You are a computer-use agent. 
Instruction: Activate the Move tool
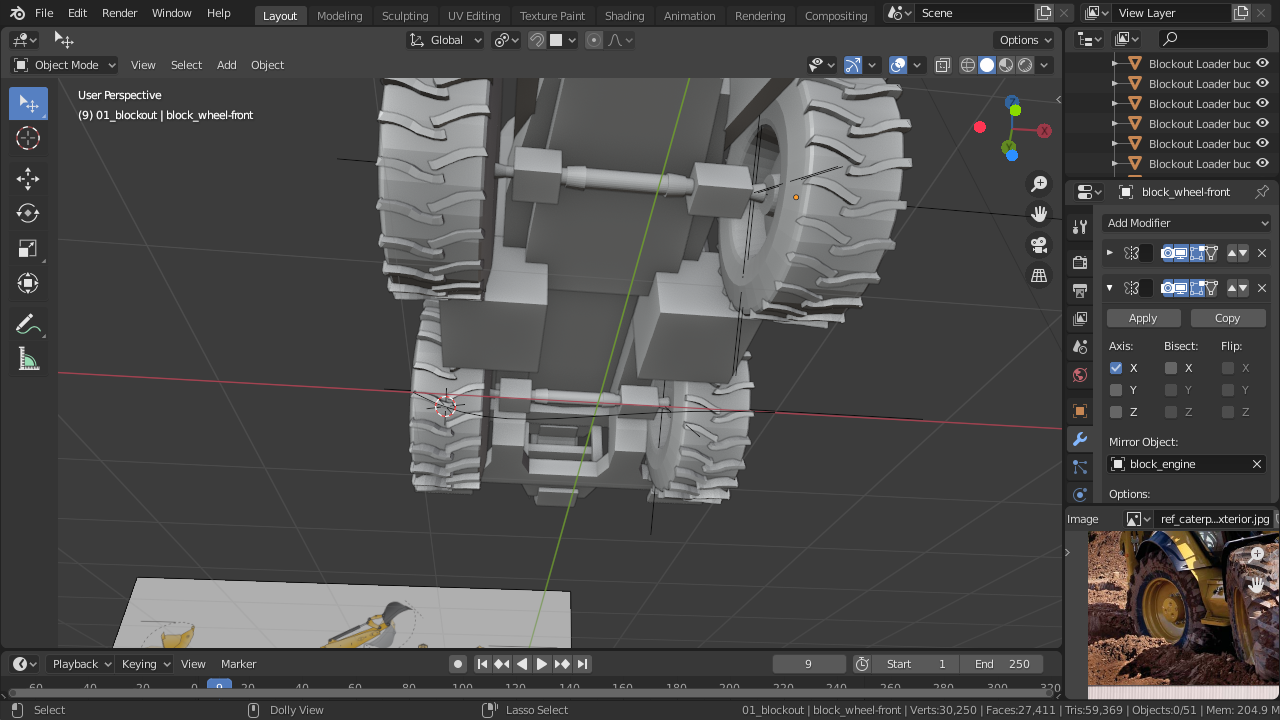(x=28, y=179)
